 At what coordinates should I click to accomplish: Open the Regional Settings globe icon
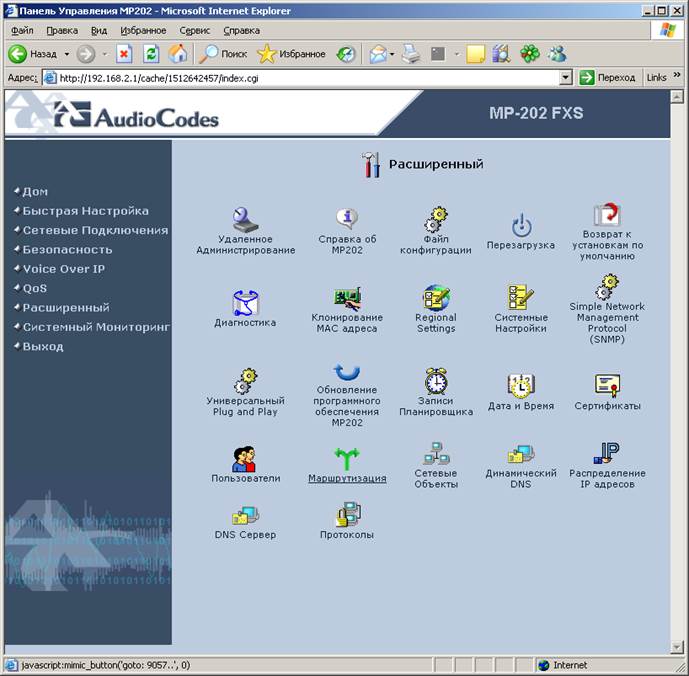tap(435, 298)
